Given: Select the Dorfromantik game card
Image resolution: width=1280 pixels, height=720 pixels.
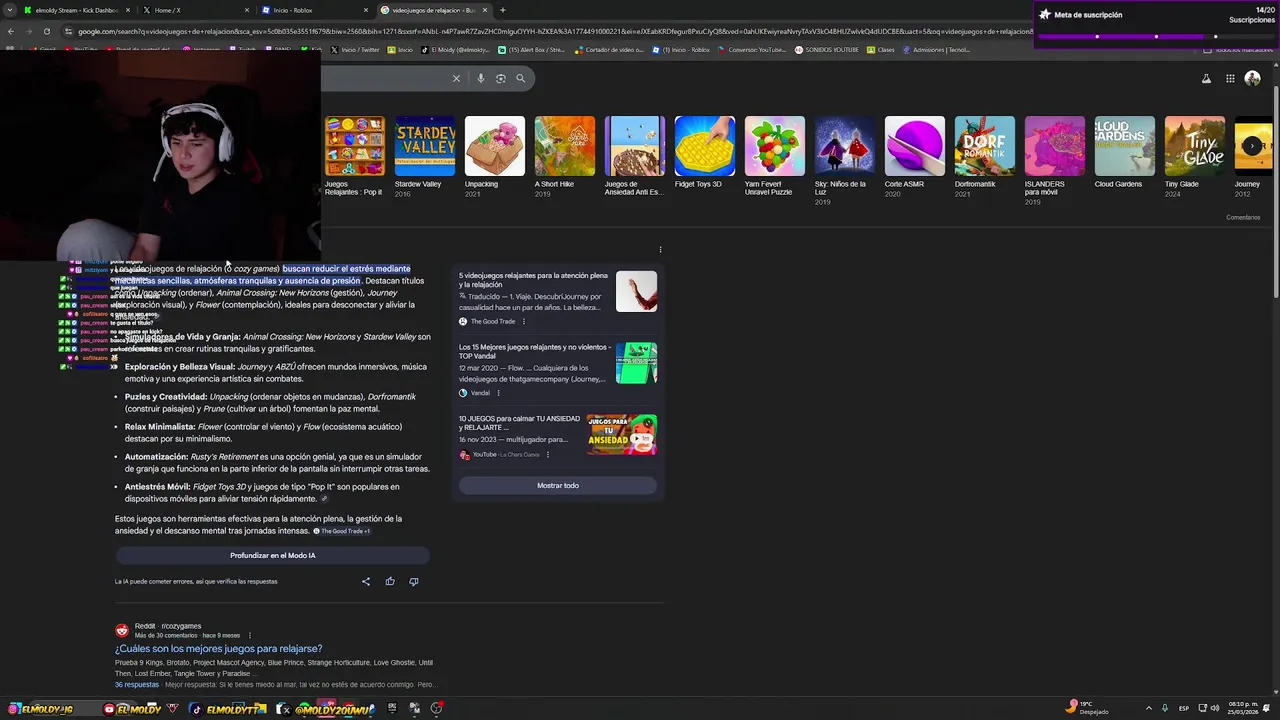Looking at the screenshot, I should coord(984,156).
